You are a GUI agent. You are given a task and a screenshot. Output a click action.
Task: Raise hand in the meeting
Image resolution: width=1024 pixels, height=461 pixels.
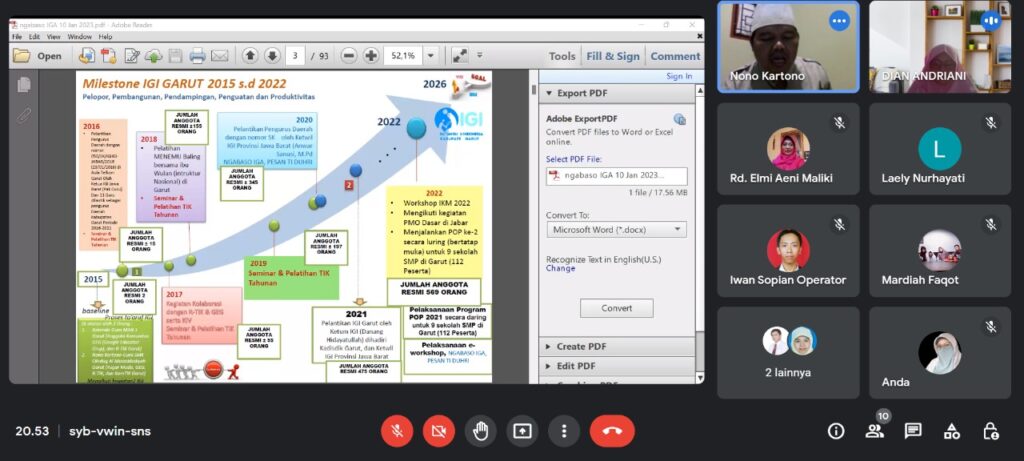pyautogui.click(x=480, y=431)
